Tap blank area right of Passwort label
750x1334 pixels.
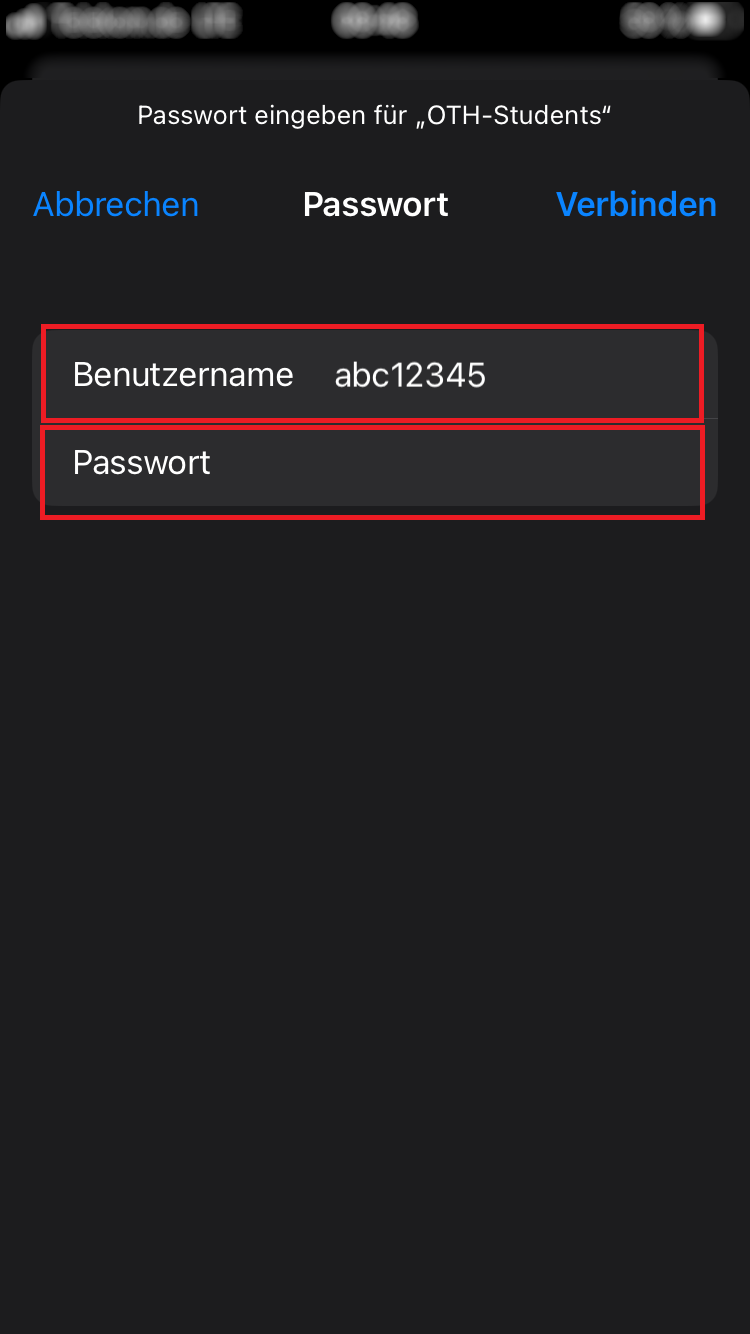tap(450, 463)
